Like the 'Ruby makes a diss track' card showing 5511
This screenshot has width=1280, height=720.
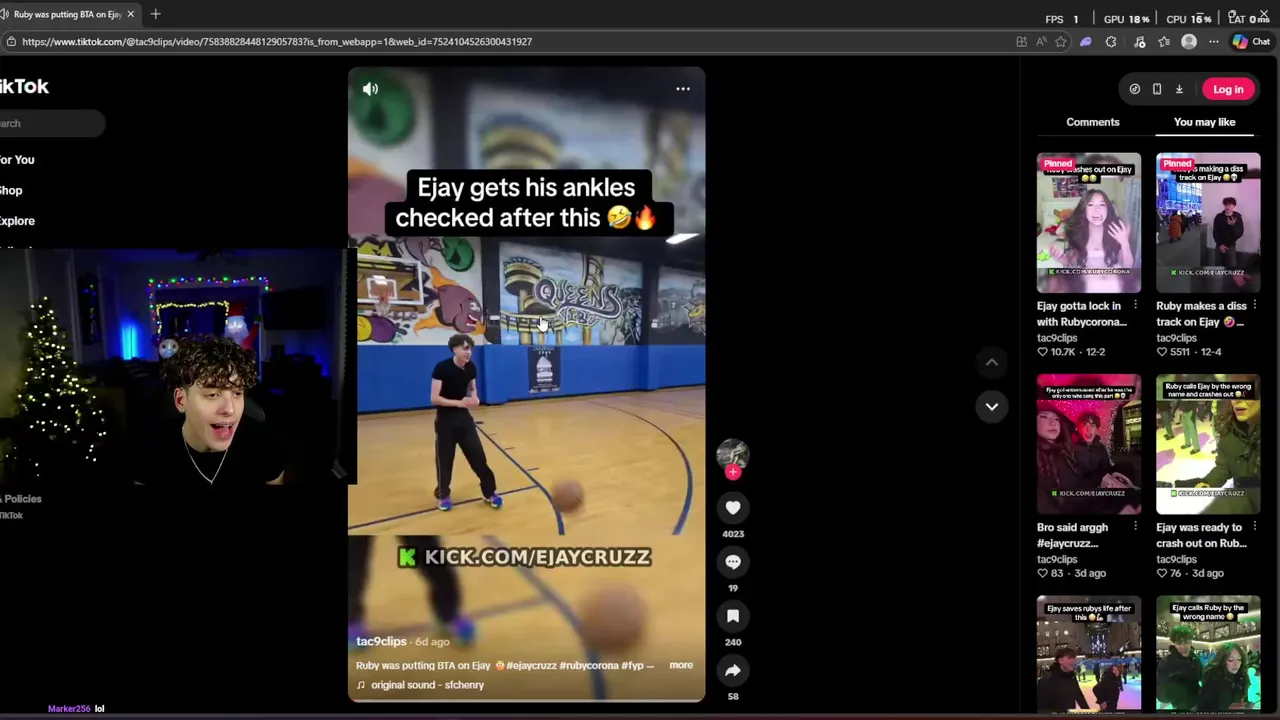[1162, 352]
